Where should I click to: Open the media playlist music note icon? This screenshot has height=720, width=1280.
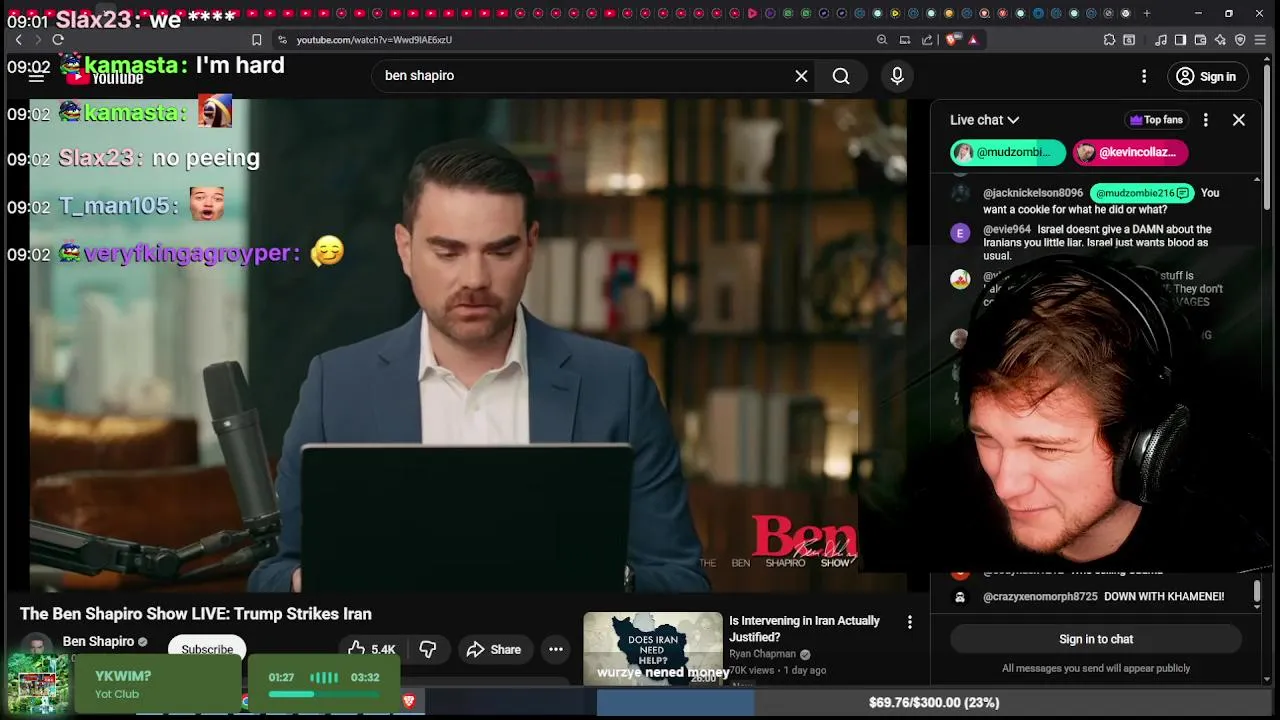coord(1160,40)
